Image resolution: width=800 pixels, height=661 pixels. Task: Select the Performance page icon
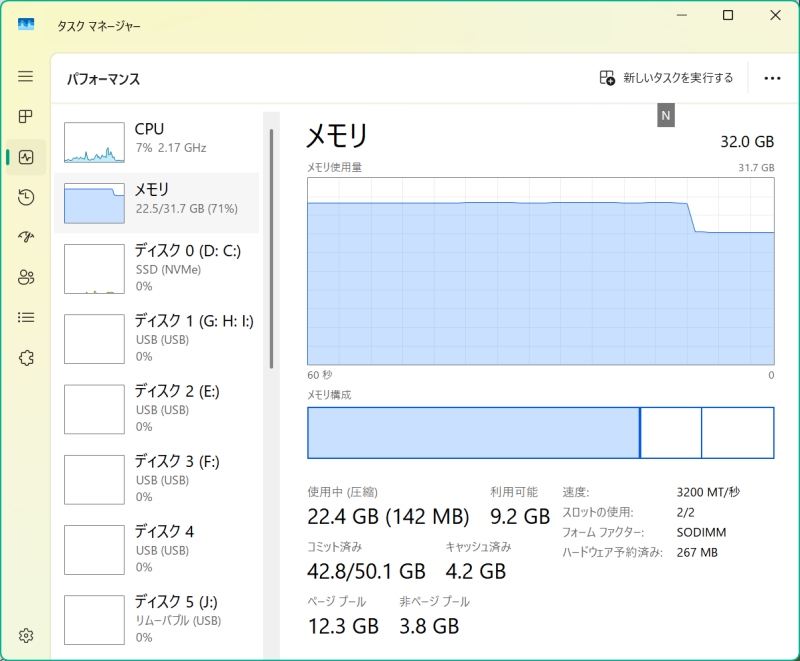tap(26, 157)
